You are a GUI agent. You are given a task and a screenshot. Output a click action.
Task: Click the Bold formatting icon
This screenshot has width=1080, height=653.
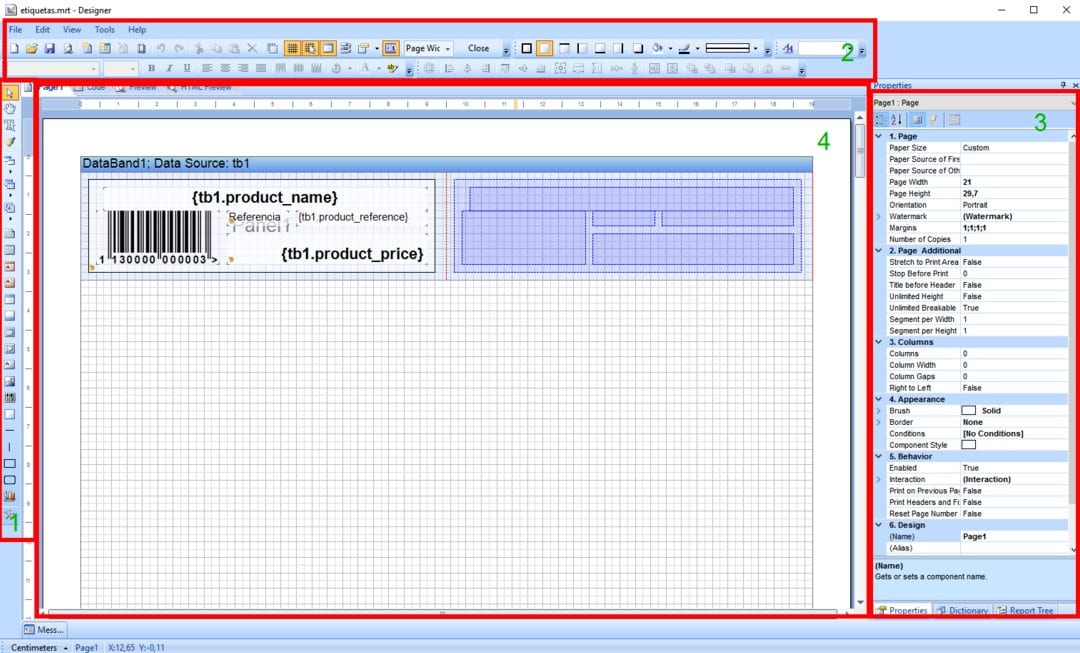click(x=151, y=68)
